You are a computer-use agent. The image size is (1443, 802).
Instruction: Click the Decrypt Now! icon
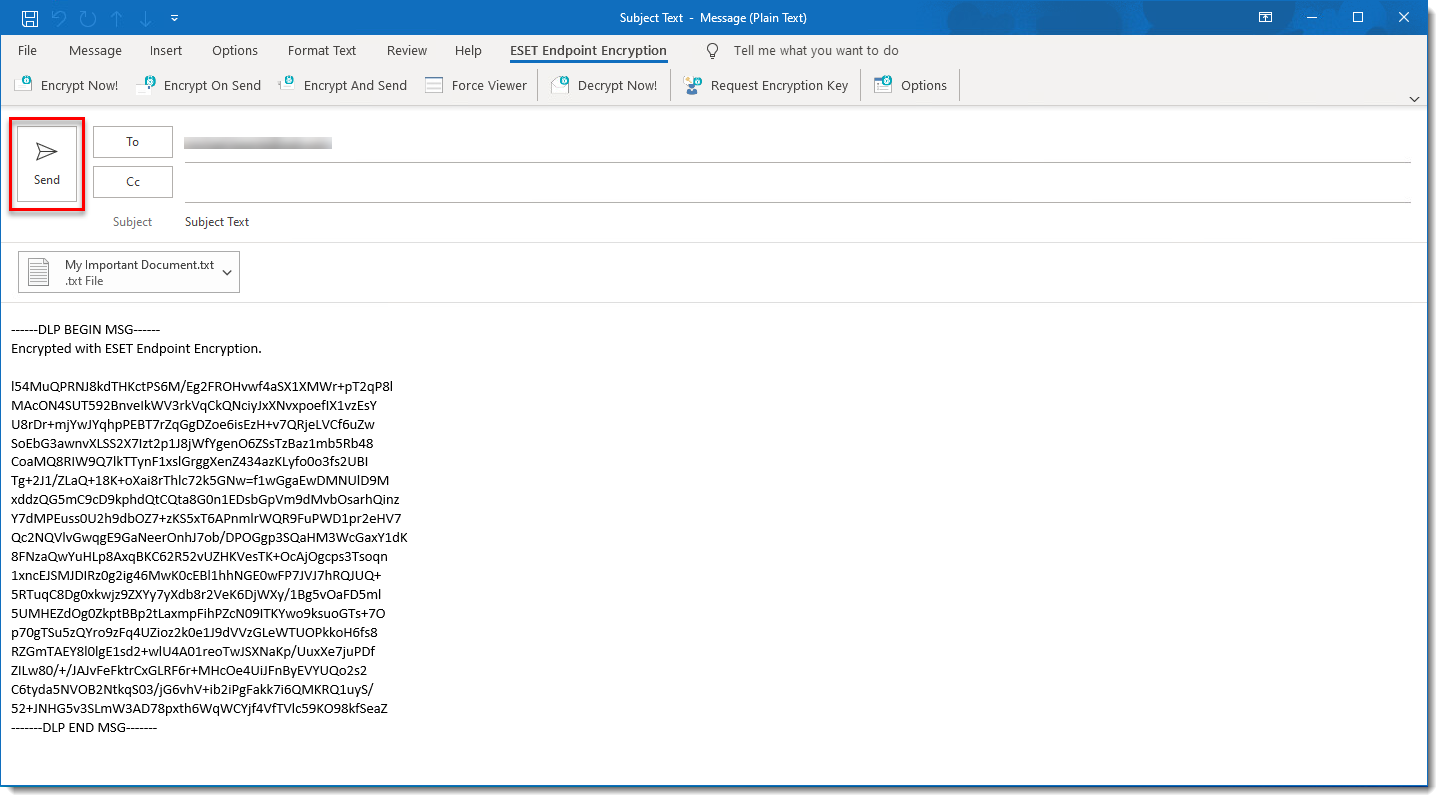(x=560, y=84)
